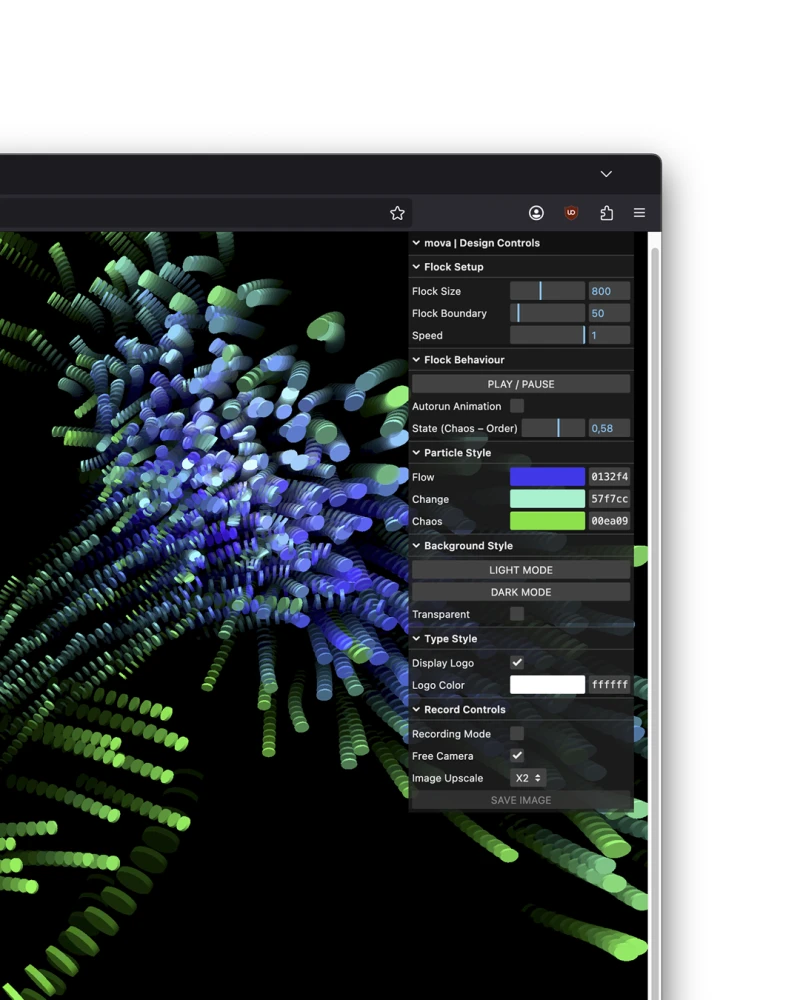
Task: Click the bookmark star icon
Action: click(397, 213)
